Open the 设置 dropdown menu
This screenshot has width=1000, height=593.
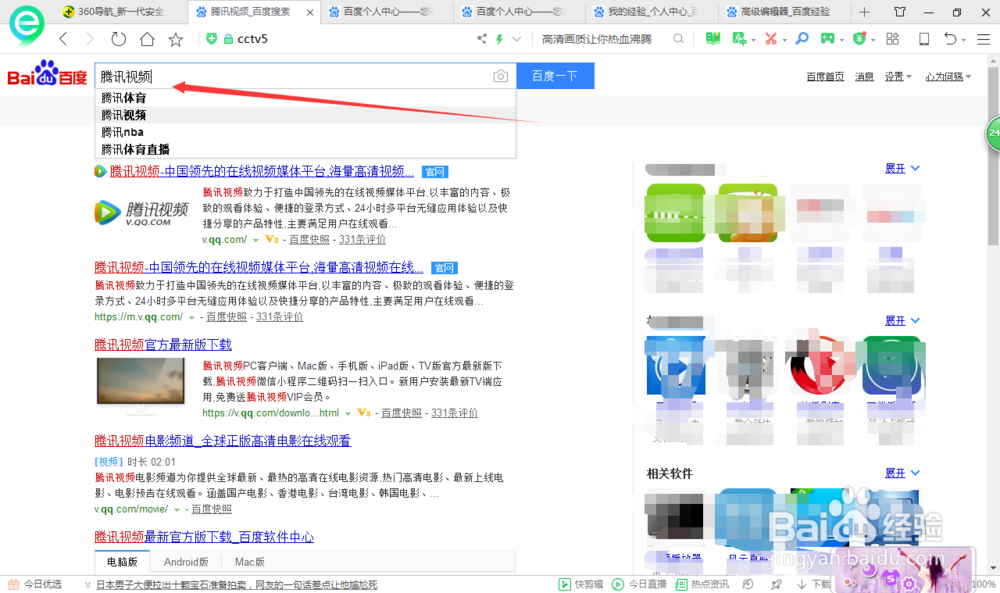[x=897, y=77]
